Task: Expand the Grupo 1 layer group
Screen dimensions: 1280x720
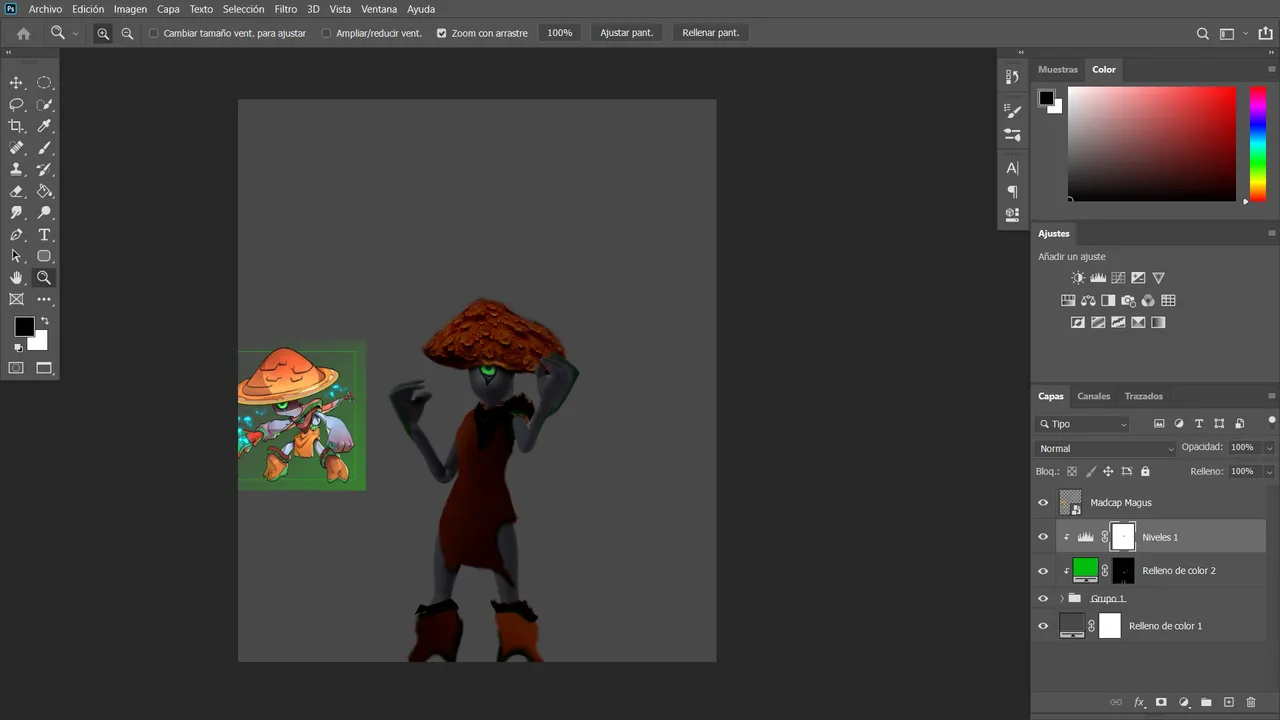Action: click(1061, 599)
